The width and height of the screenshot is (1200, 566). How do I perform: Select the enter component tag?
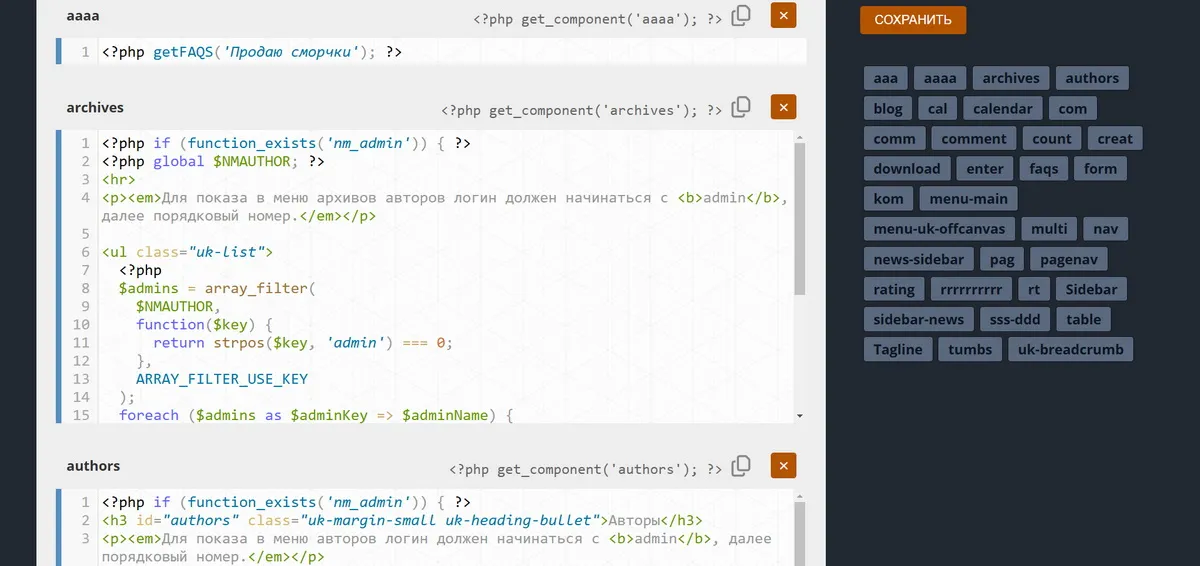click(985, 169)
